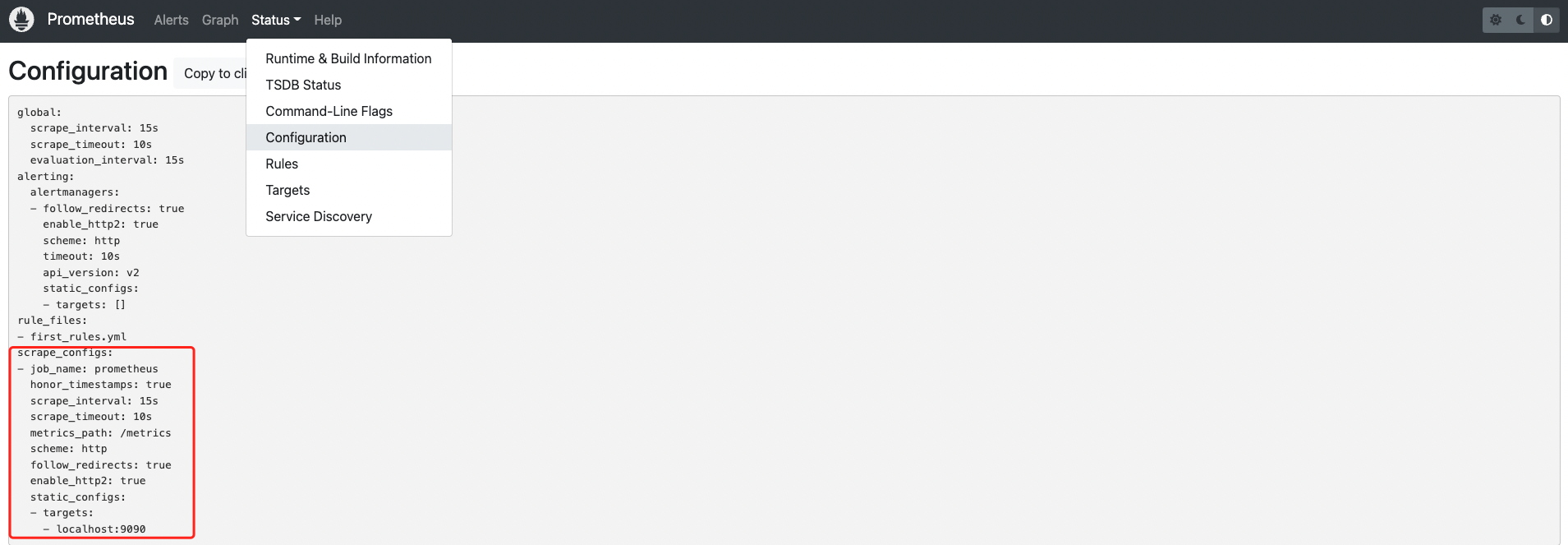
Task: Click the Prometheus flame logo icon
Action: 21,20
